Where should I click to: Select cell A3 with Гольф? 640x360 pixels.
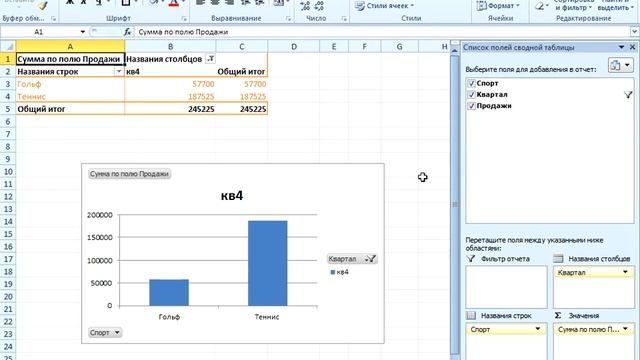[x=70, y=84]
